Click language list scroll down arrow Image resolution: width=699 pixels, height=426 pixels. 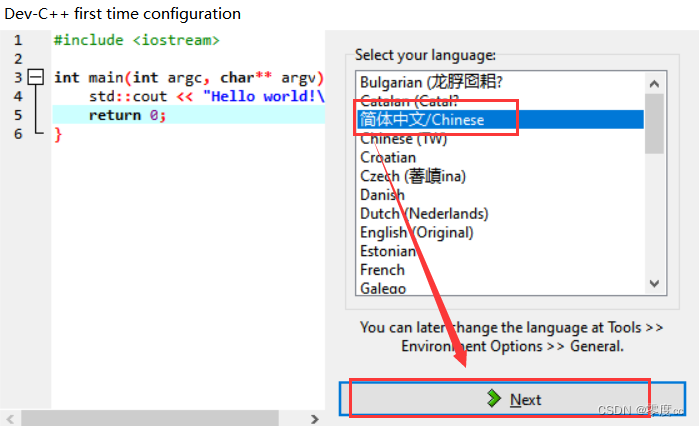654,283
